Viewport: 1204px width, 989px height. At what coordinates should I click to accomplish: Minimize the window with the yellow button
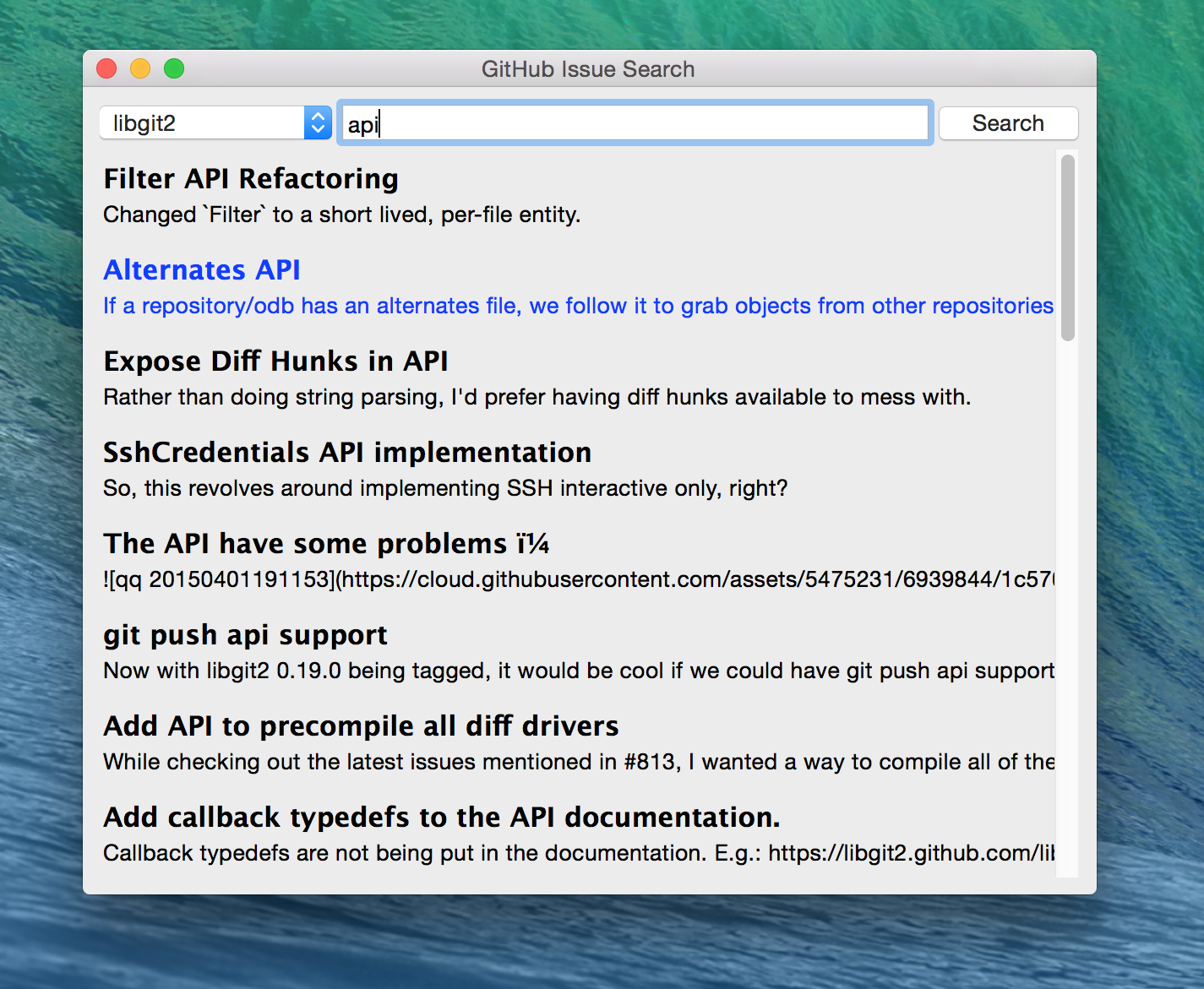140,68
